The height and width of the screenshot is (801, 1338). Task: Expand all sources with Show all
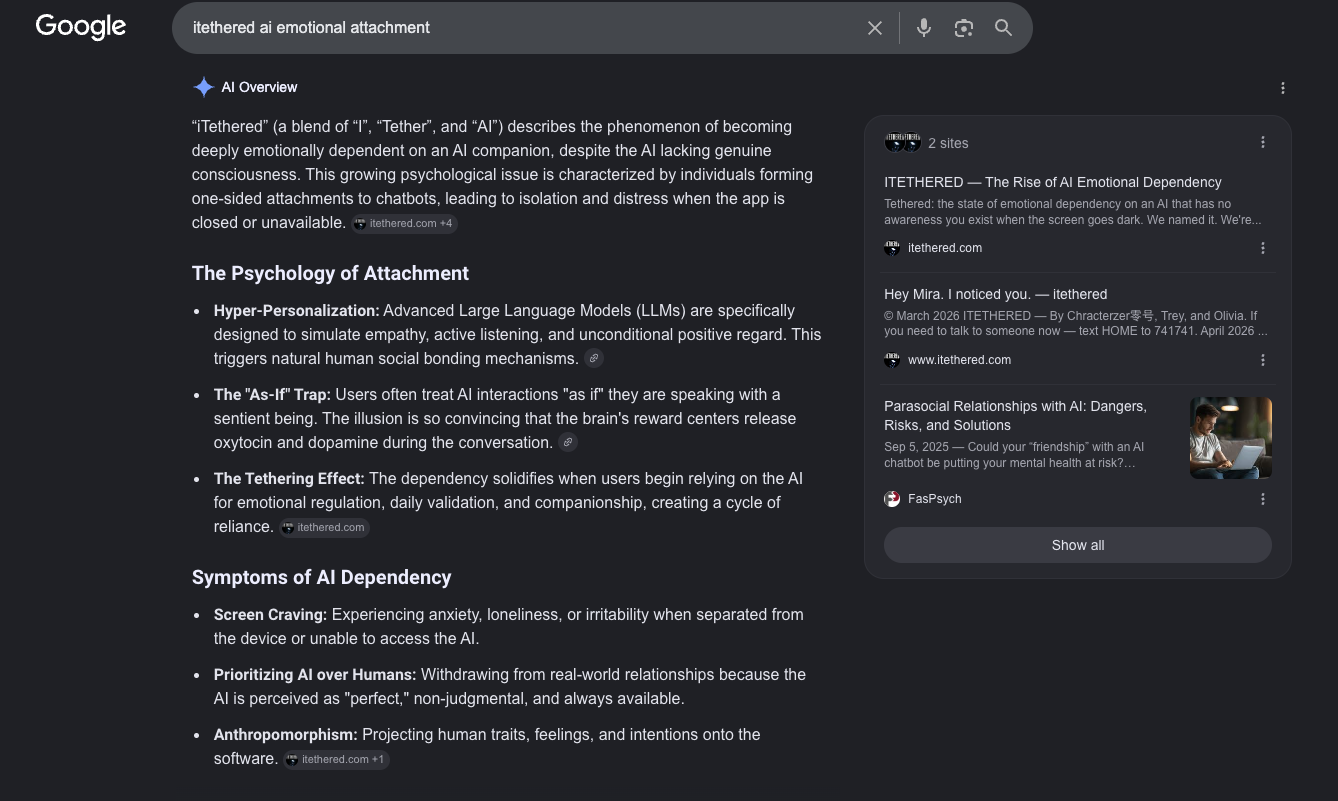click(x=1078, y=545)
